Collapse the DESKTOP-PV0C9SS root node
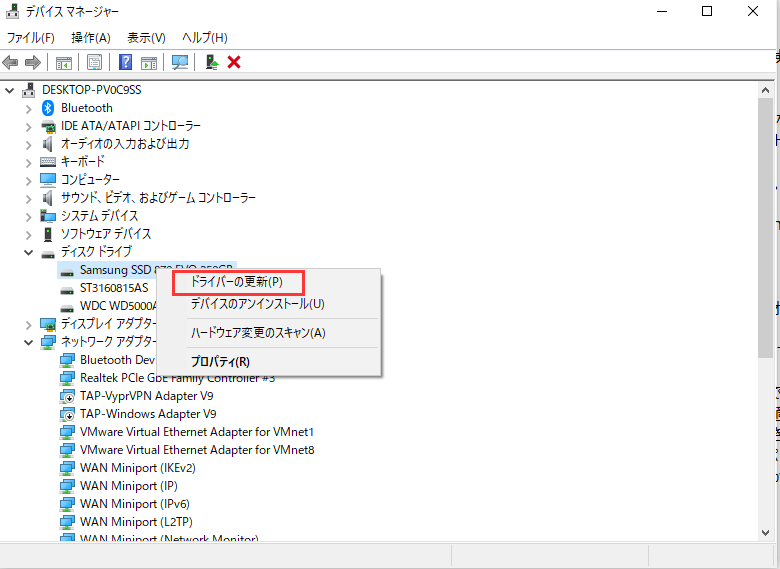780x569 pixels. 9,90
